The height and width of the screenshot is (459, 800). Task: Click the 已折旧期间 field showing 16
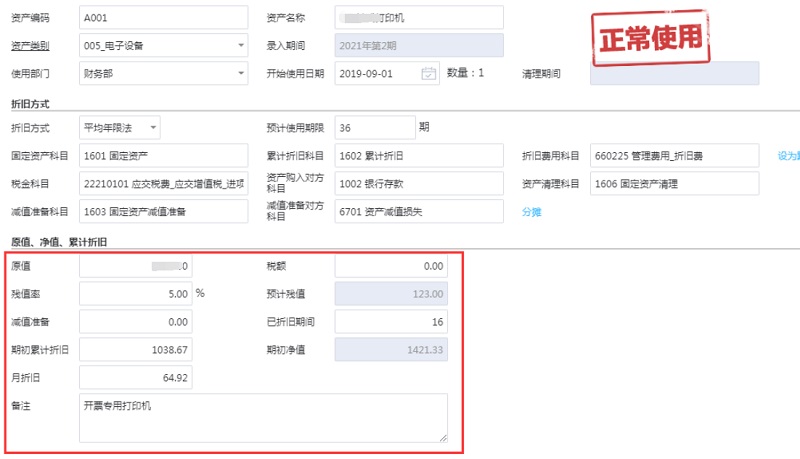(391, 322)
